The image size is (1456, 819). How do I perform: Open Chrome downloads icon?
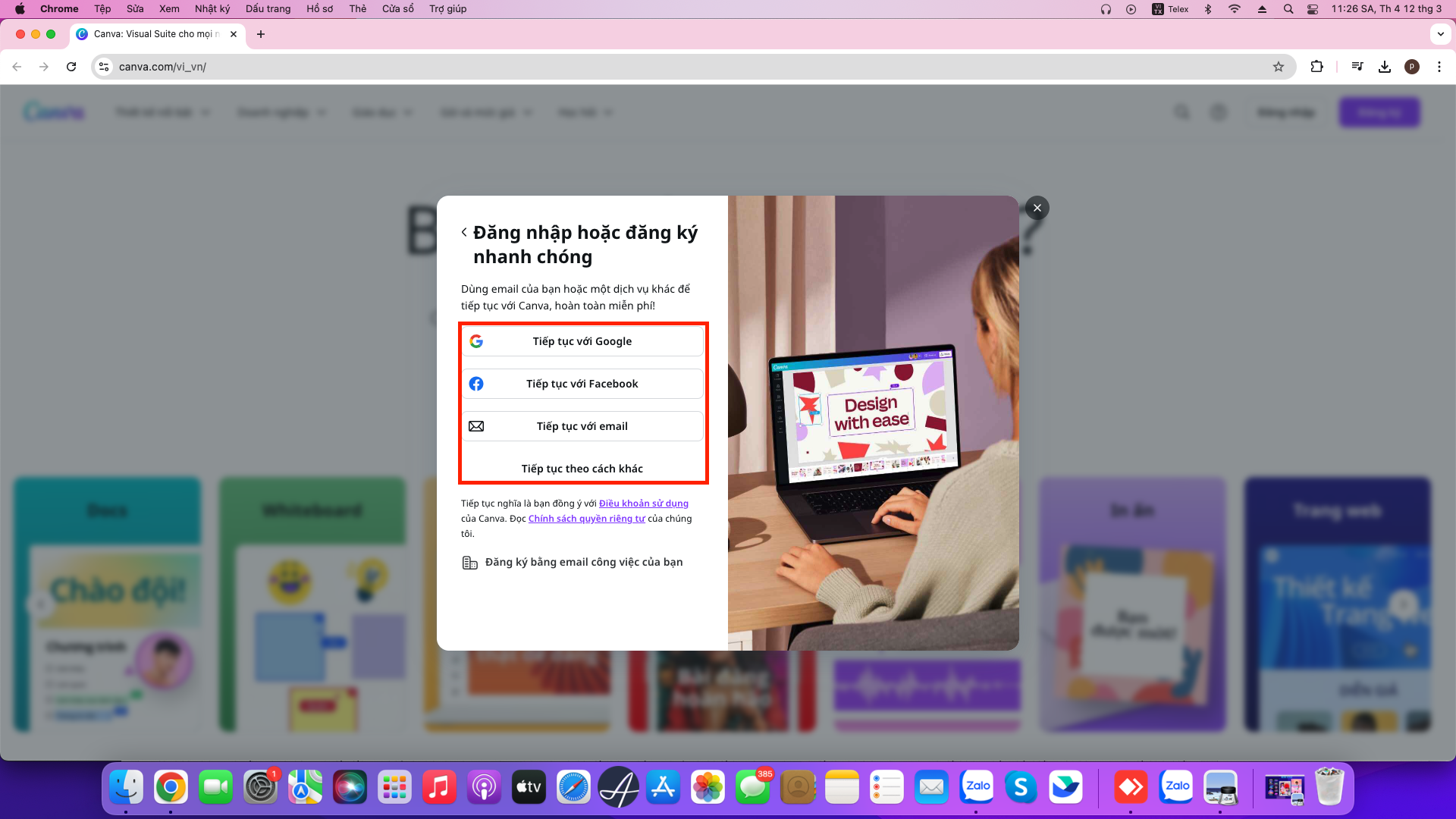coord(1385,67)
